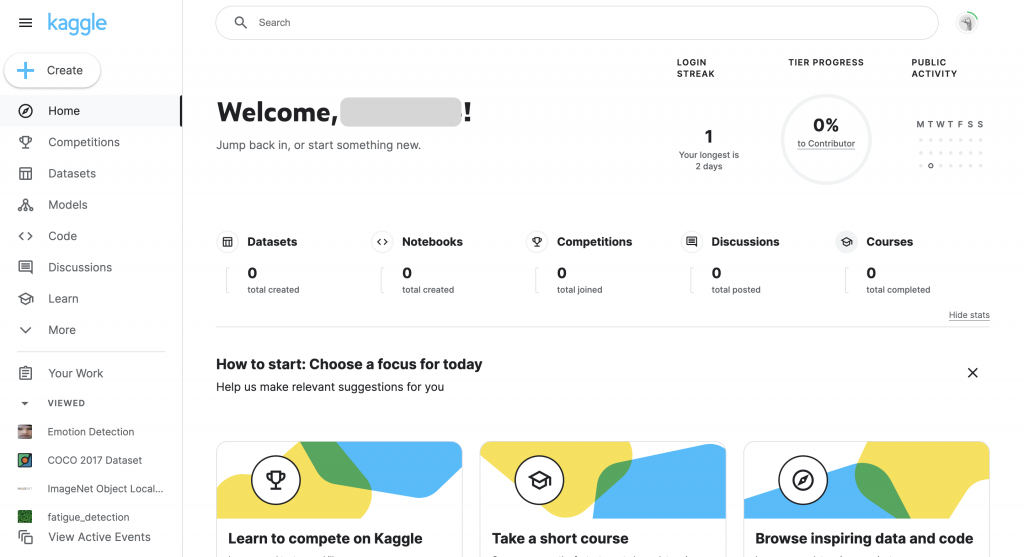The image size is (1024, 557).
Task: Click the Notebooks stats code icon
Action: [x=382, y=242]
